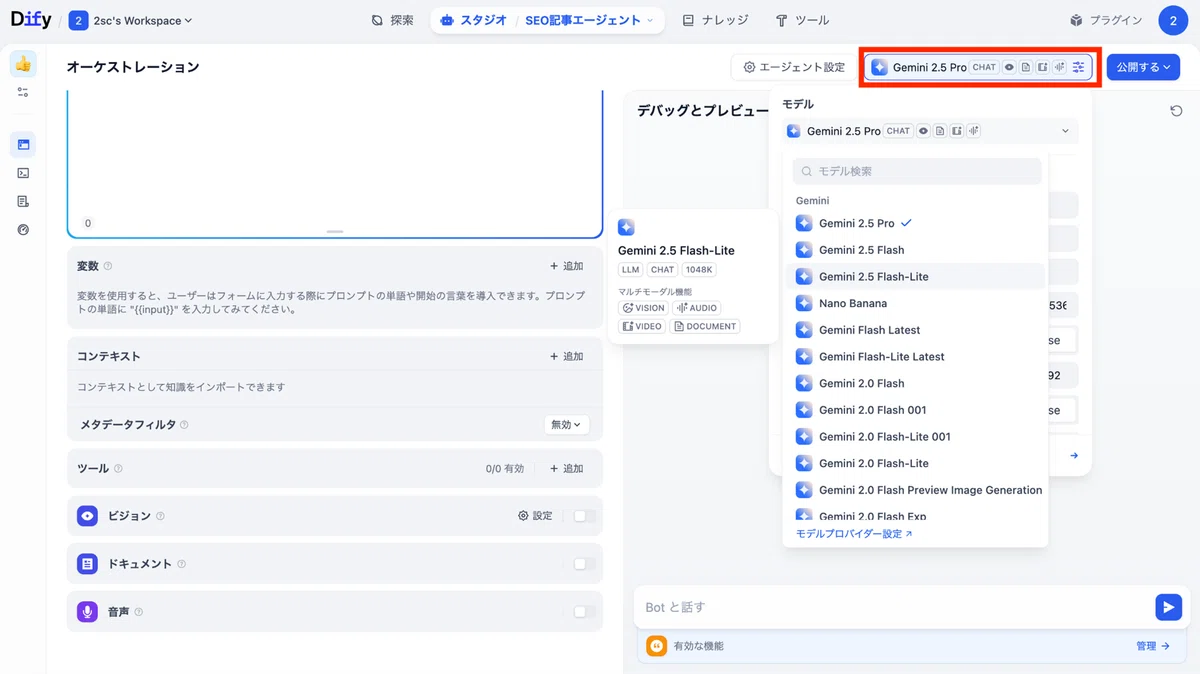This screenshot has height=674, width=1200.
Task: Open the Logs sidebar icon
Action: pos(23,201)
